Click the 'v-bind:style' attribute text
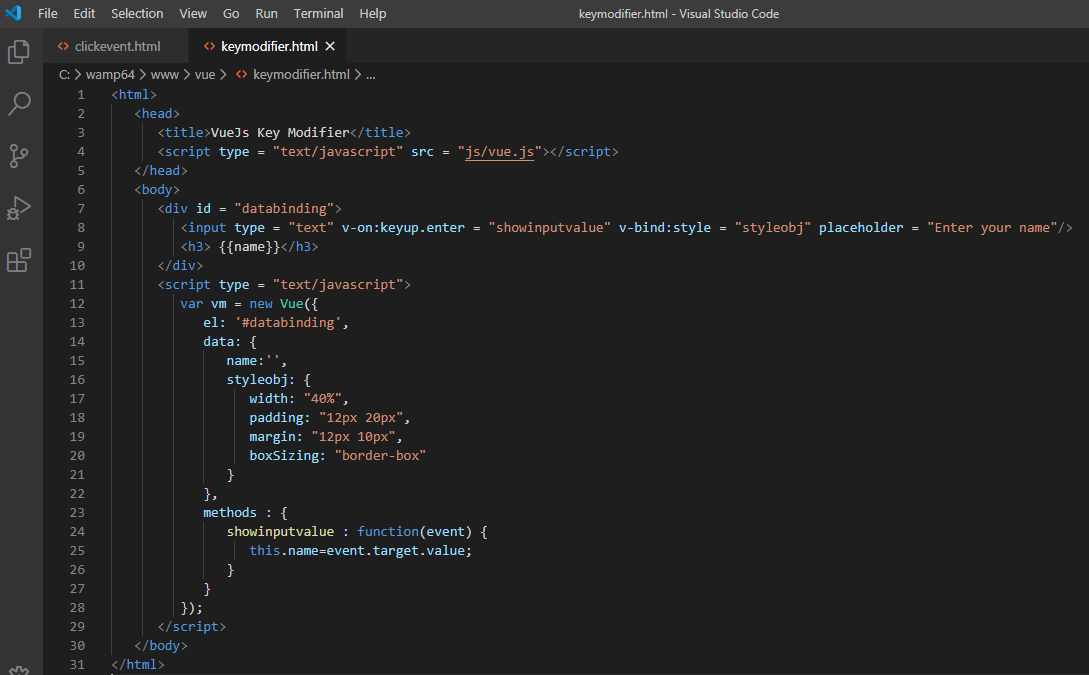Screen dimensions: 1089x675 coord(665,227)
